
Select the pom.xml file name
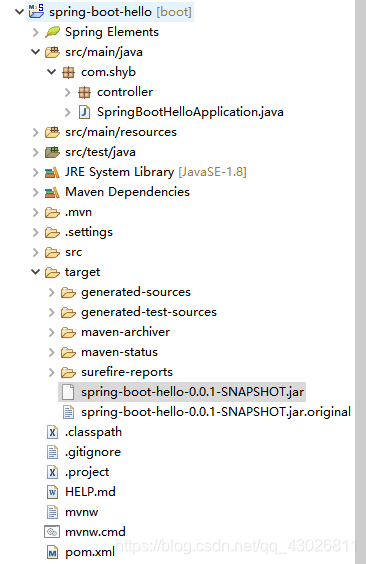point(90,552)
